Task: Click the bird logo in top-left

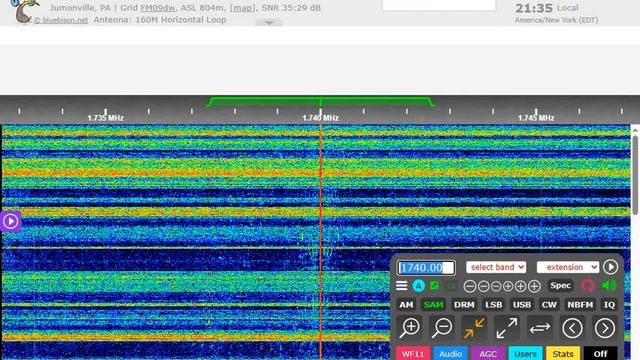Action: [24, 11]
